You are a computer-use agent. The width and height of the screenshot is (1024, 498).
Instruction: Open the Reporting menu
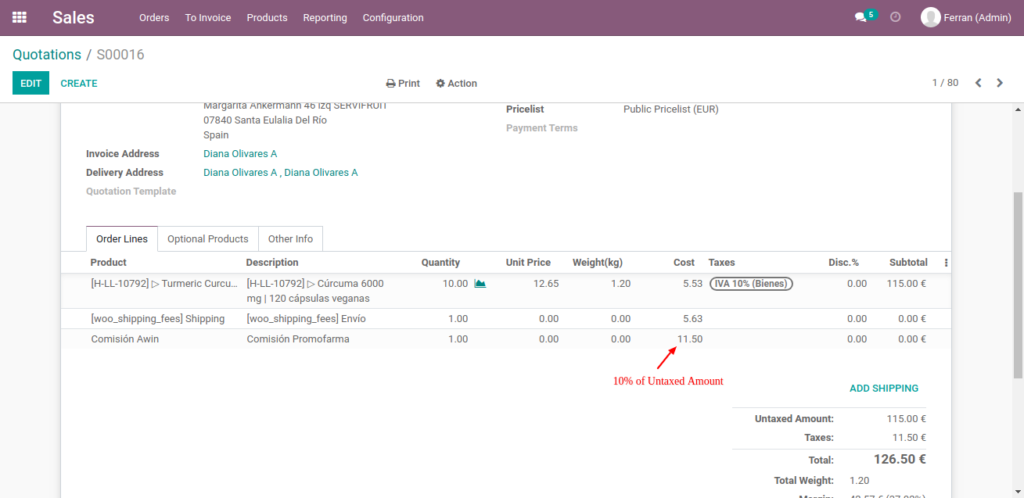point(325,18)
